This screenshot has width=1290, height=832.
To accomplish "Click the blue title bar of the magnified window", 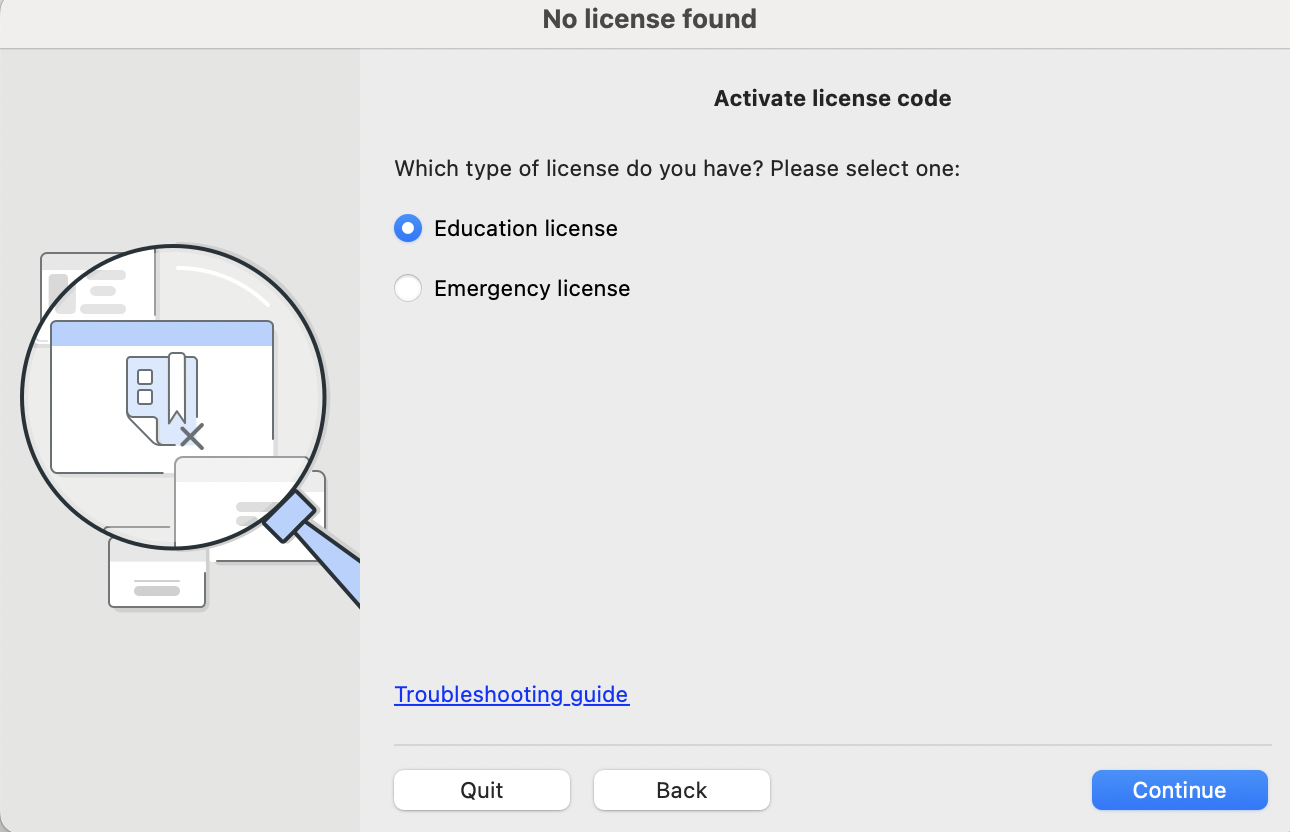I will click(162, 333).
